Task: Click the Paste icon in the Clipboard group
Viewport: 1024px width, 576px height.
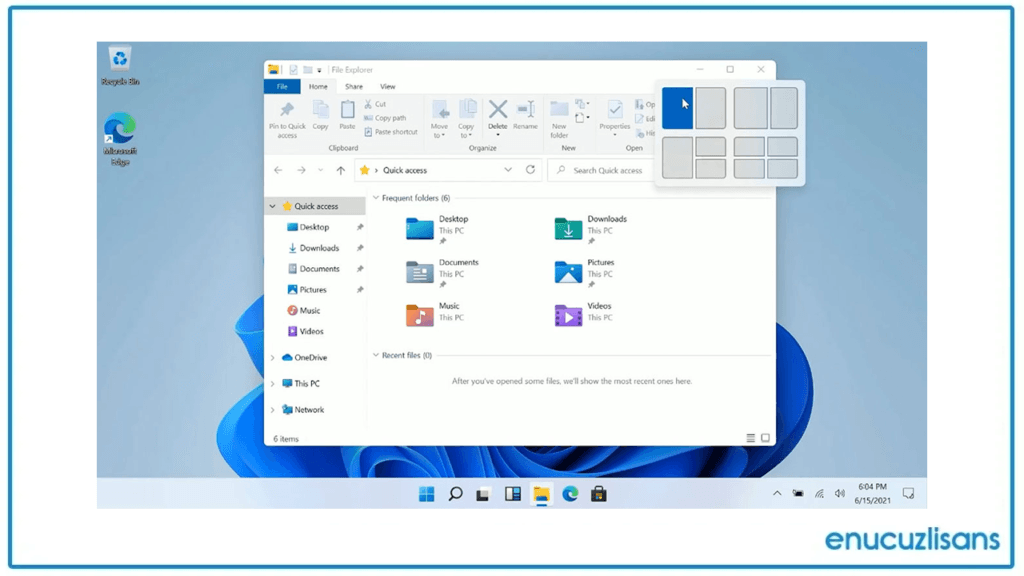Action: tap(347, 111)
